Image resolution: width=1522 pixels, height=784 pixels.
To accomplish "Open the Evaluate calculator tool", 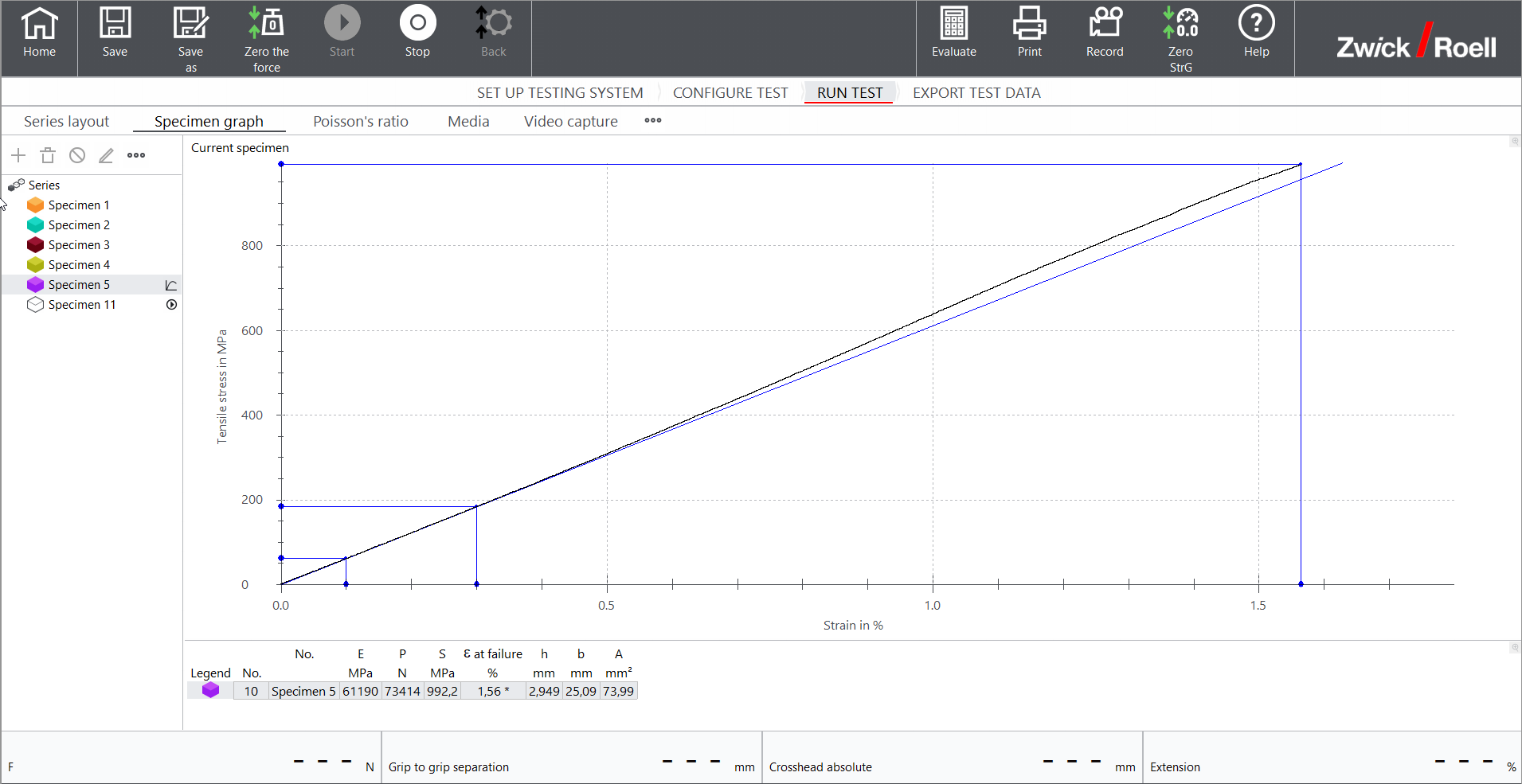I will [953, 33].
